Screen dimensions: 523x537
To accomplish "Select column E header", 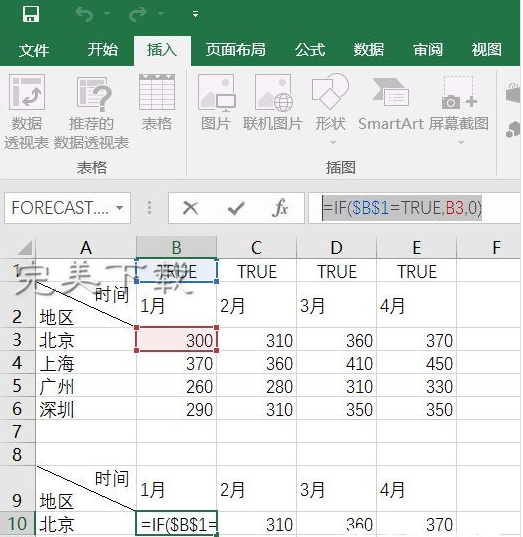I will (x=416, y=248).
